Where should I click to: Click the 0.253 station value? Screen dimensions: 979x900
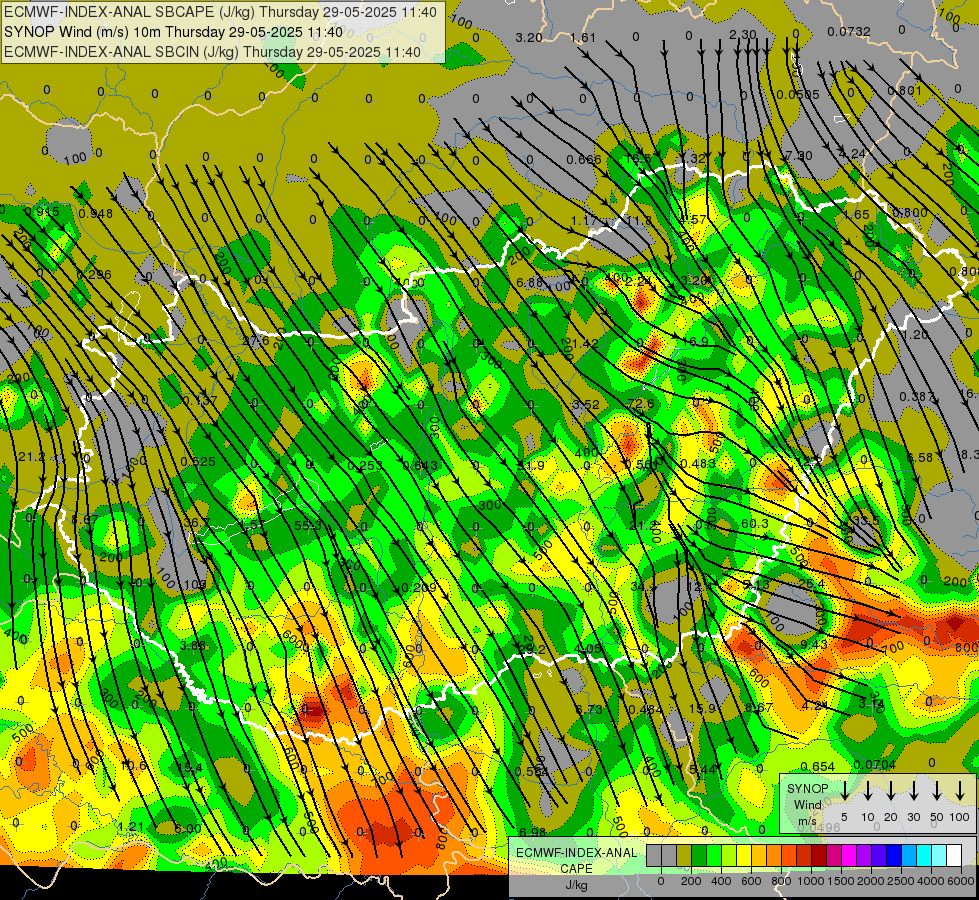point(365,465)
